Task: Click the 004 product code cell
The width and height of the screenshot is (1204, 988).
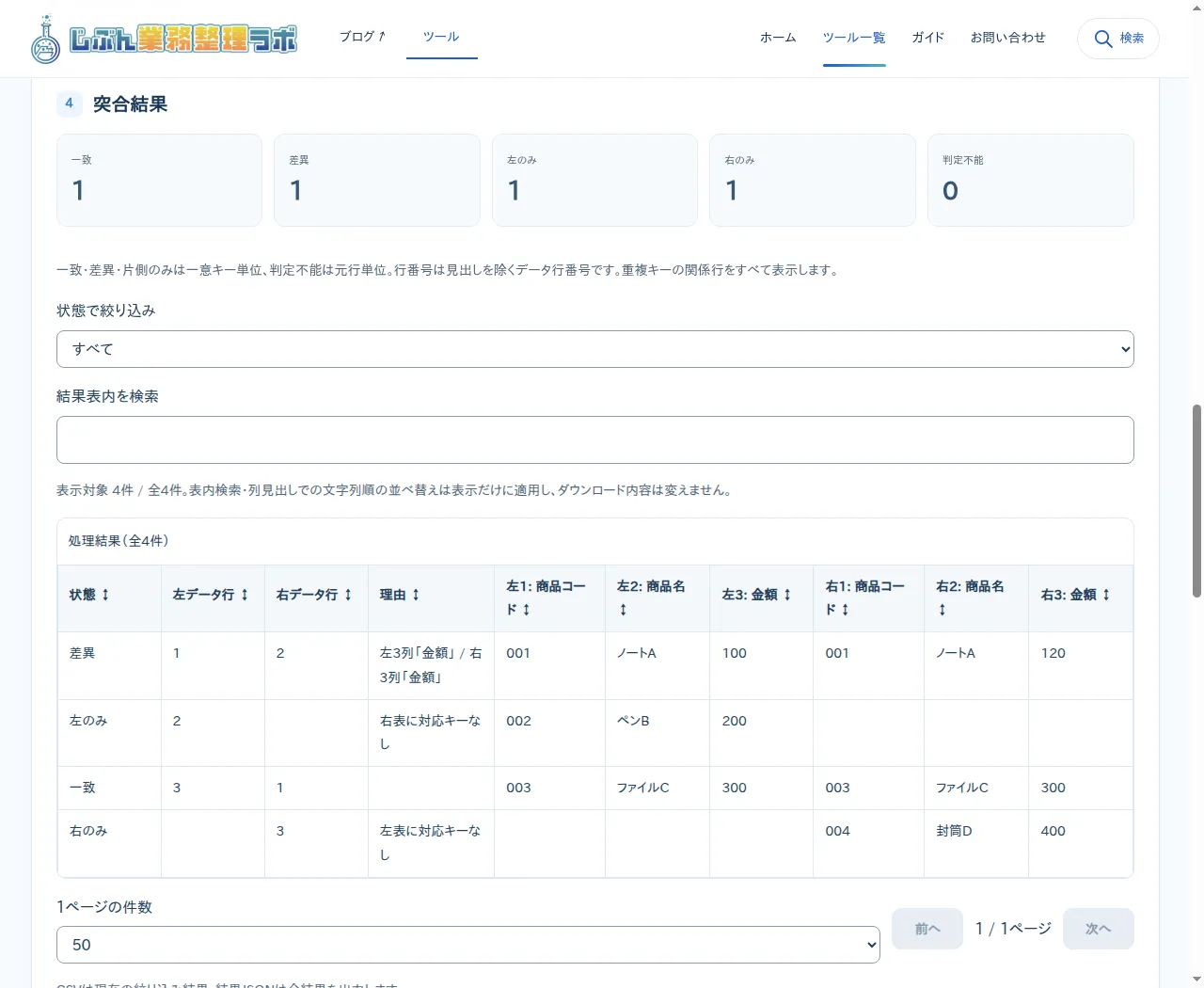Action: 869,844
